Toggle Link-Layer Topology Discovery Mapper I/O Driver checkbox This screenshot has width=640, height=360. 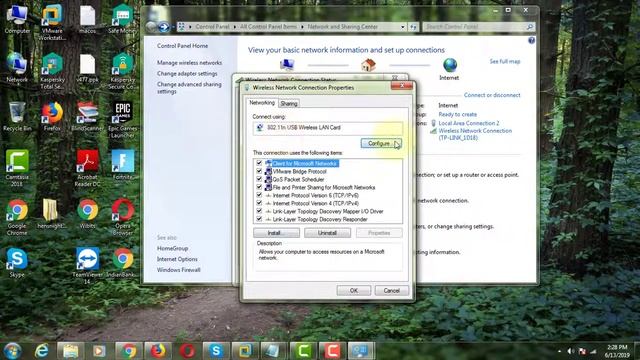(259, 211)
